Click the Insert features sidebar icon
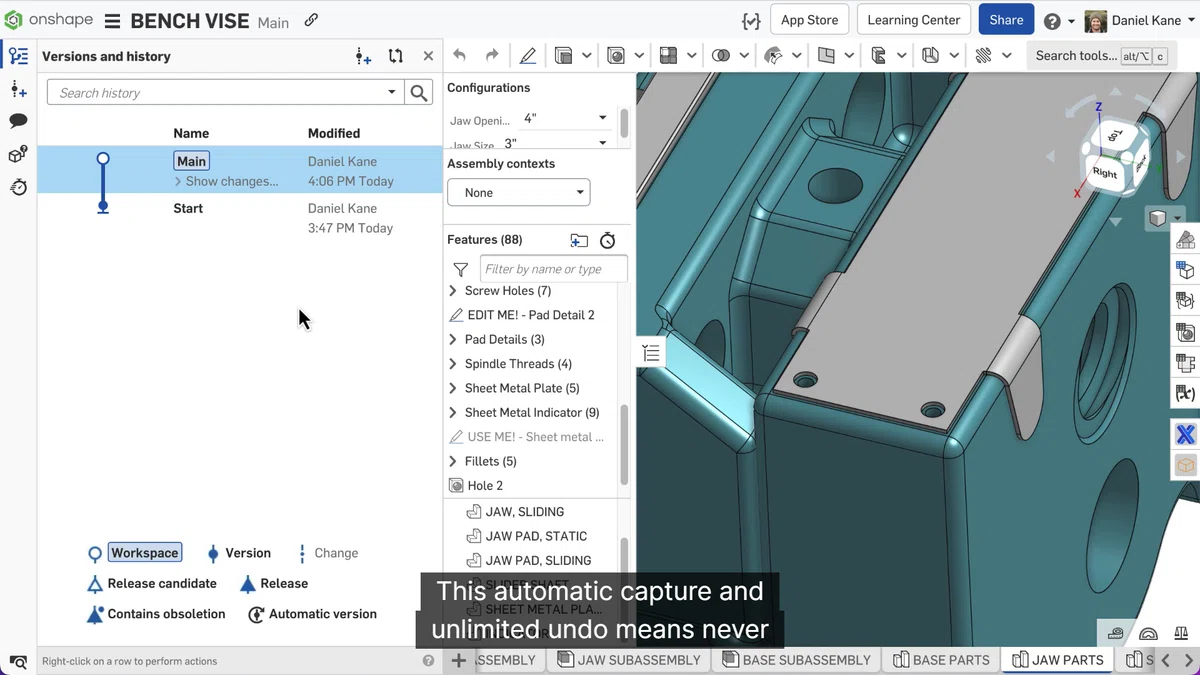The height and width of the screenshot is (675, 1200). 18,90
